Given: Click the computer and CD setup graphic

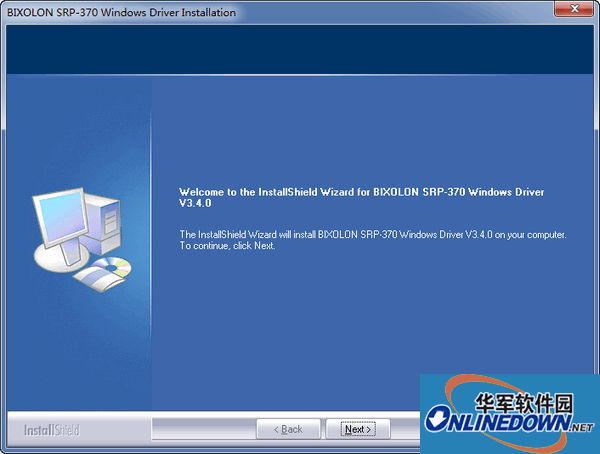Looking at the screenshot, I should coord(81,240).
